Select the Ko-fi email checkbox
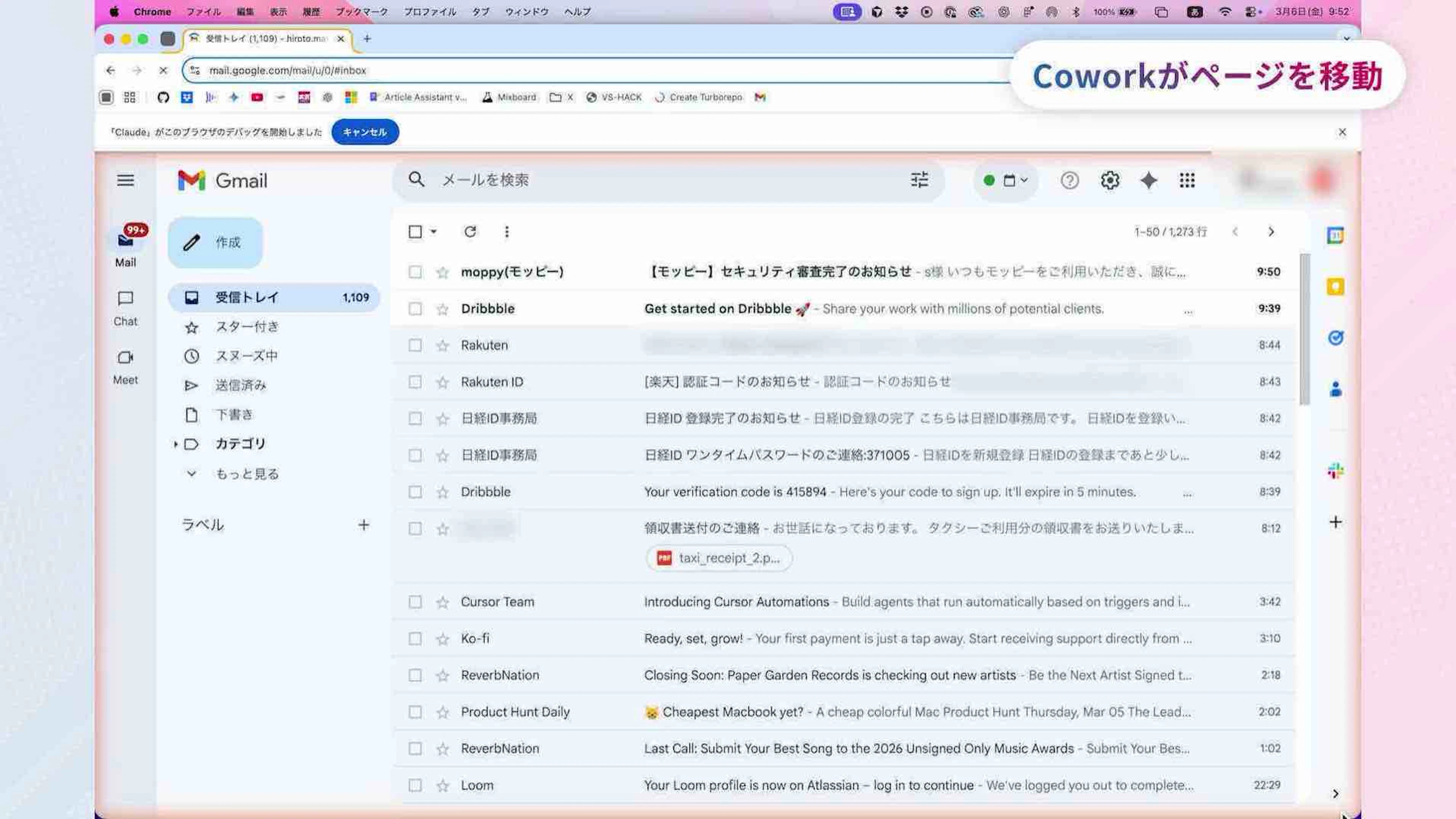This screenshot has width=1456, height=819. [415, 638]
